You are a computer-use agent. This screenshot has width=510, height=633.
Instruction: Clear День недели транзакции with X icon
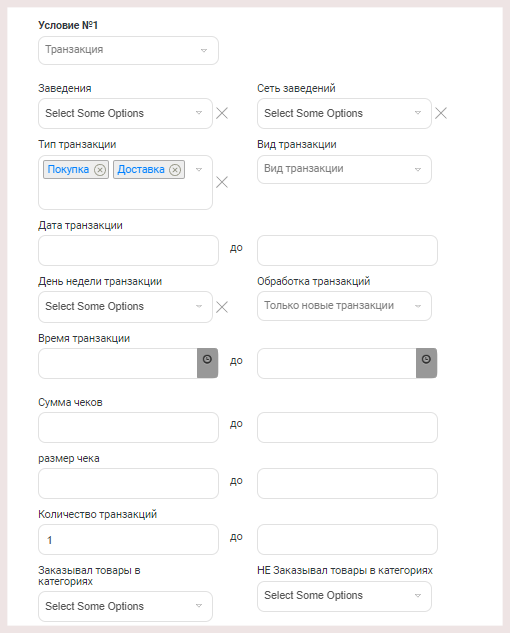pos(222,307)
